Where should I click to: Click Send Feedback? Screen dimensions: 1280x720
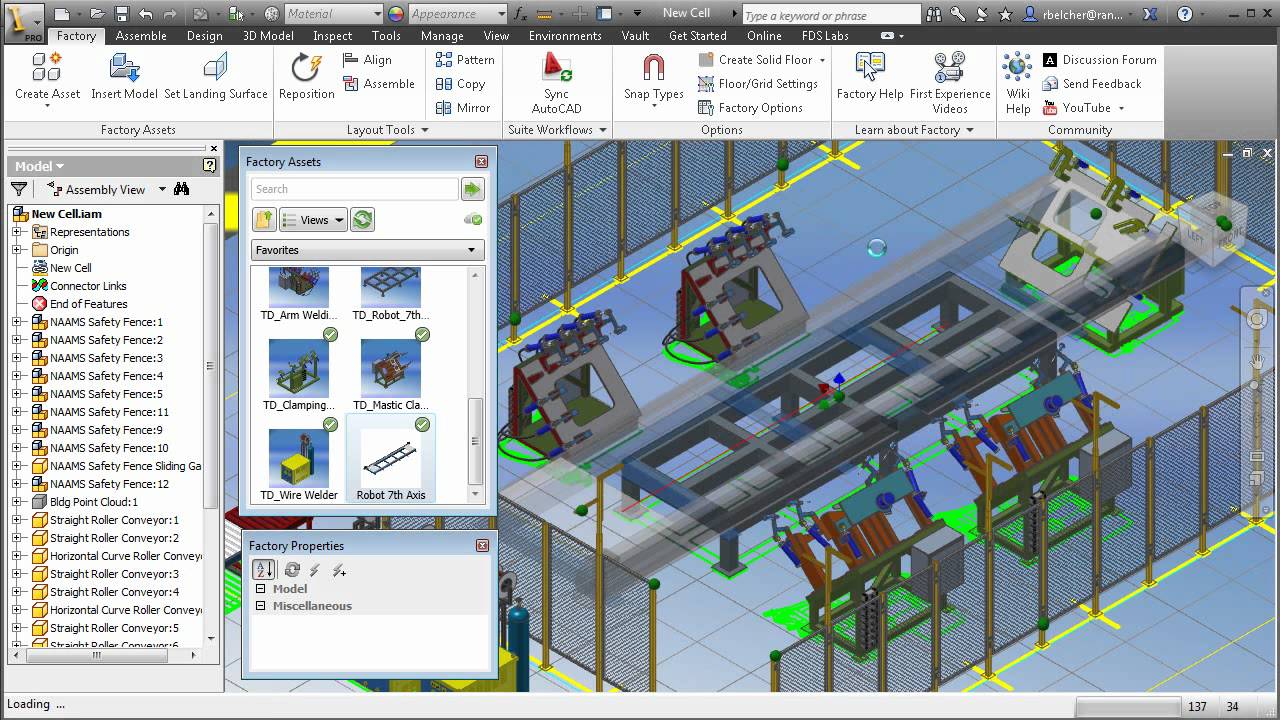1092,84
